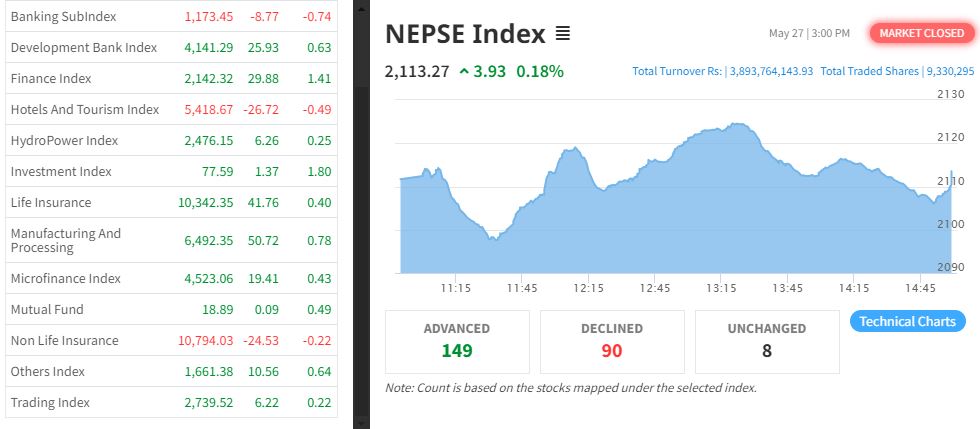980x429 pixels.
Task: Click the Unchanged stocks count box
Action: 767,341
